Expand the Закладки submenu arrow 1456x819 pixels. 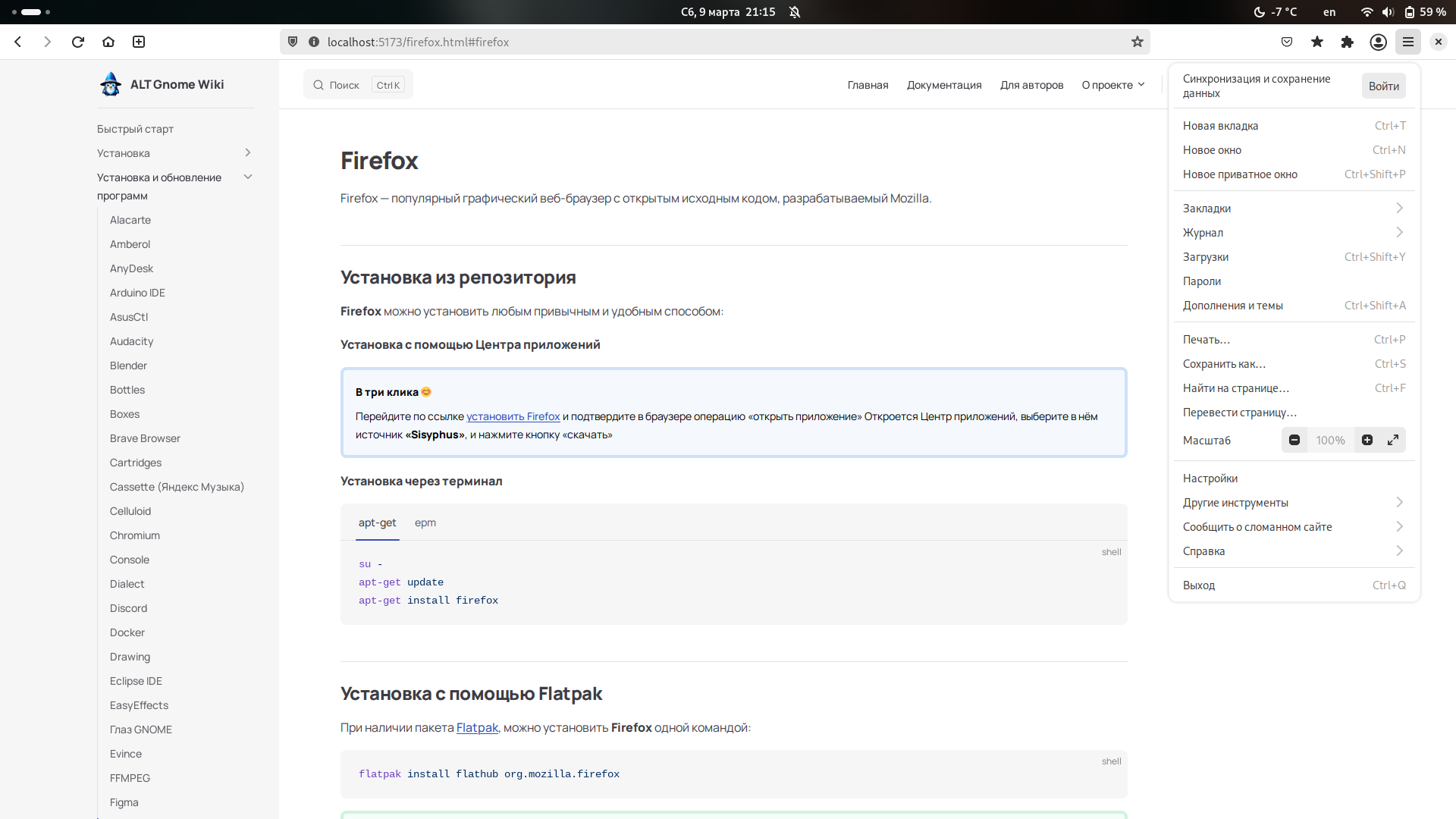point(1399,207)
